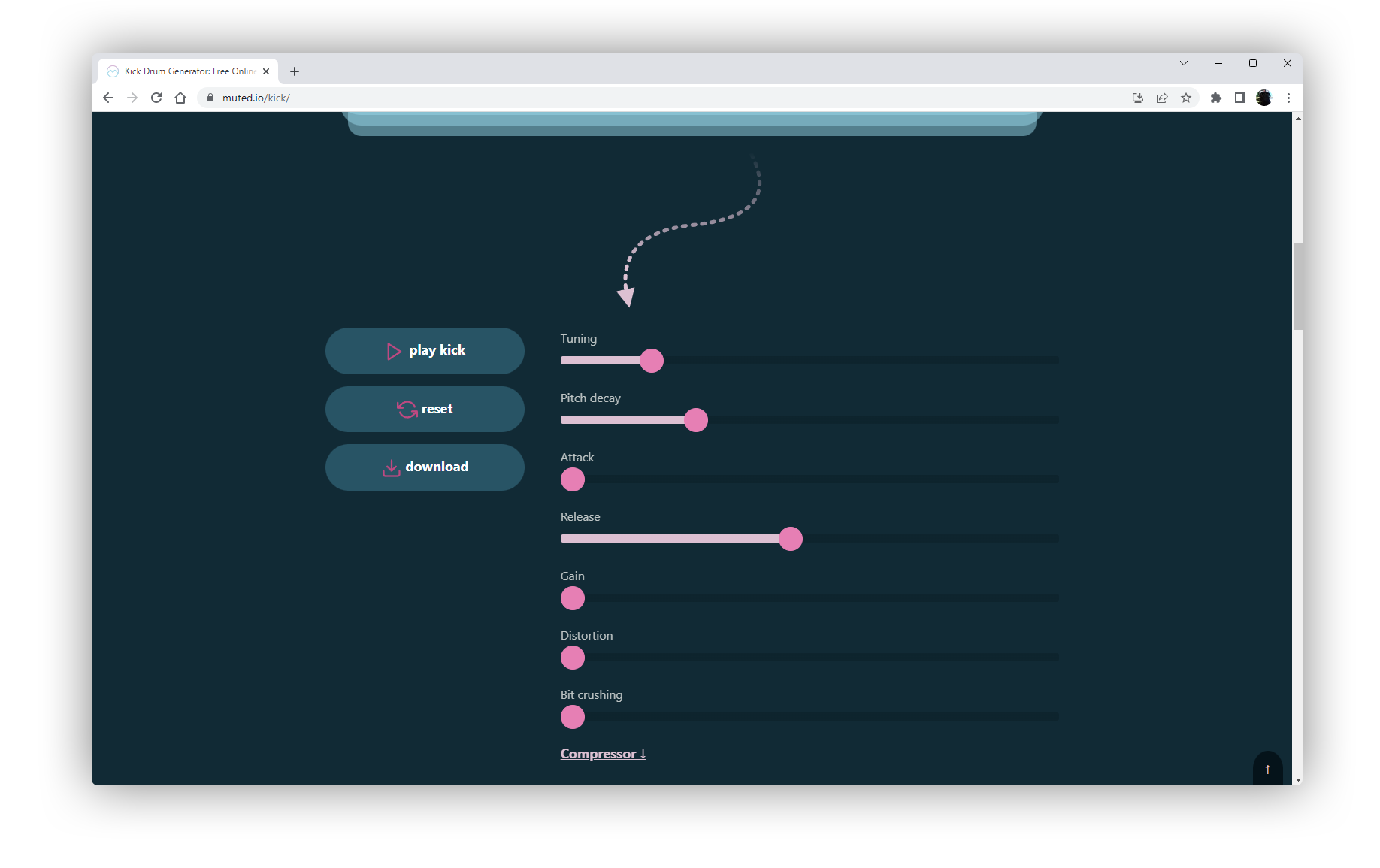Viewport: 1380px width, 868px height.
Task: Go back in browser history
Action: [x=108, y=98]
